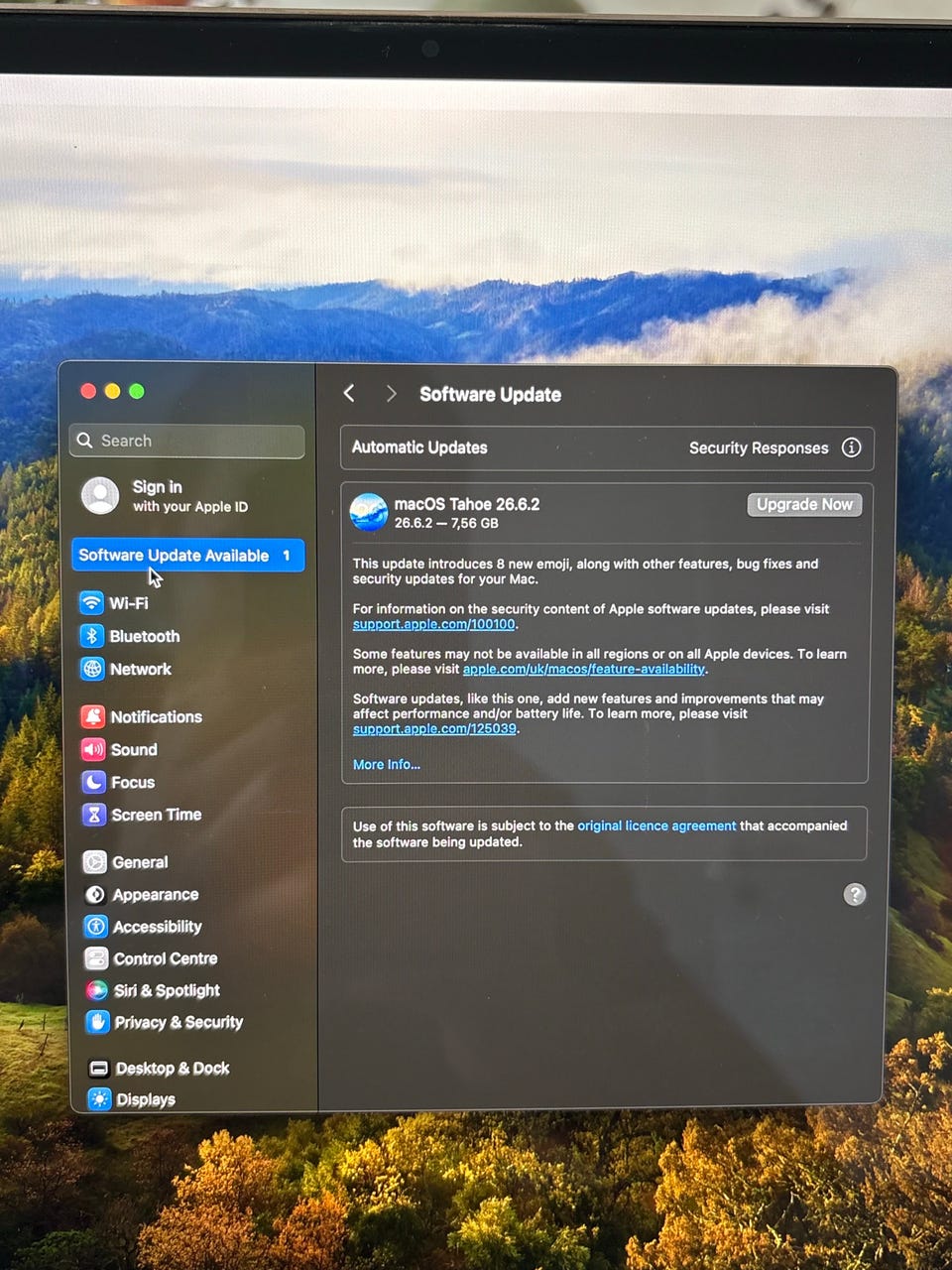Click the Upgrade Now button
This screenshot has width=952, height=1270.
(x=804, y=504)
